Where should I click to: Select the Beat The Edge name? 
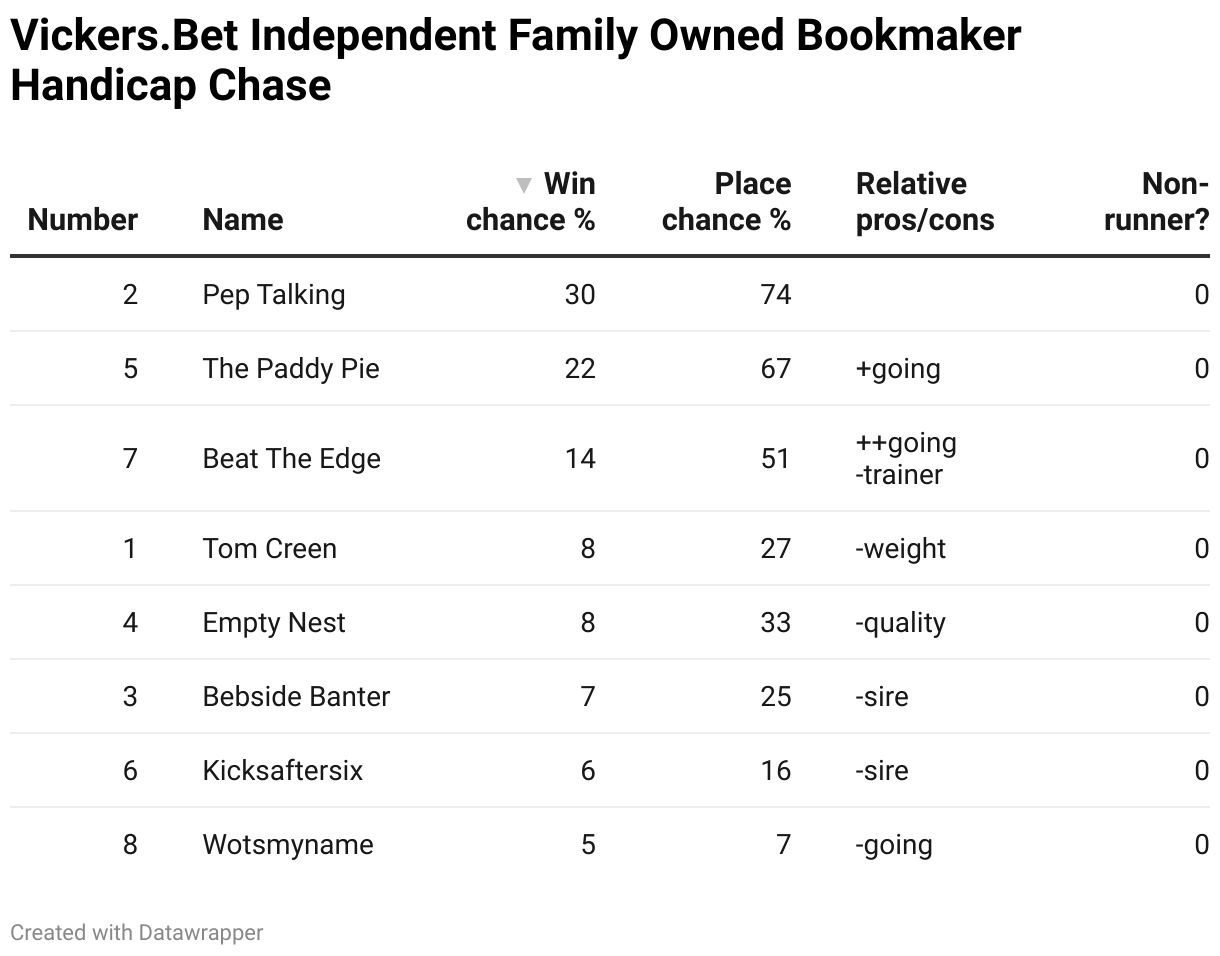tap(292, 459)
